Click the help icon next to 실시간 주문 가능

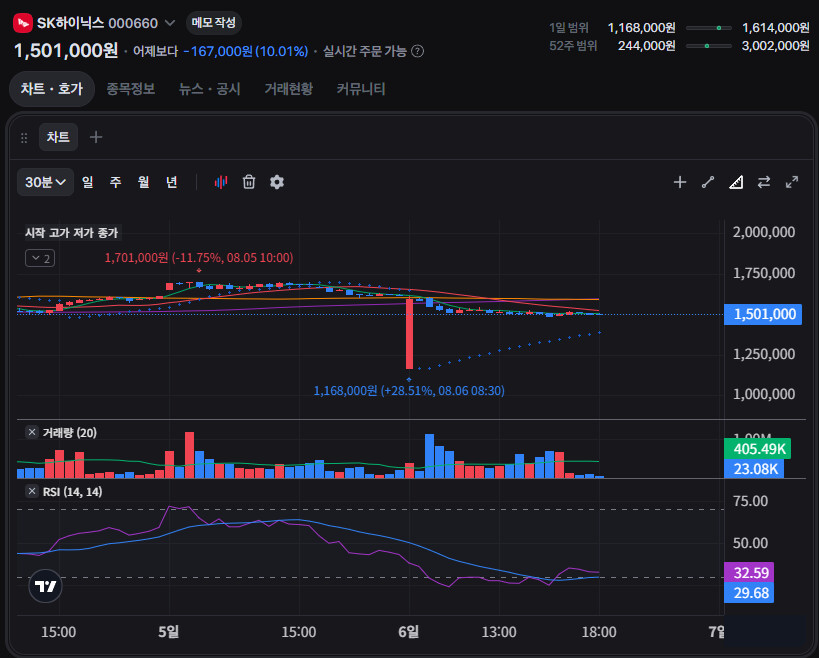click(x=417, y=51)
